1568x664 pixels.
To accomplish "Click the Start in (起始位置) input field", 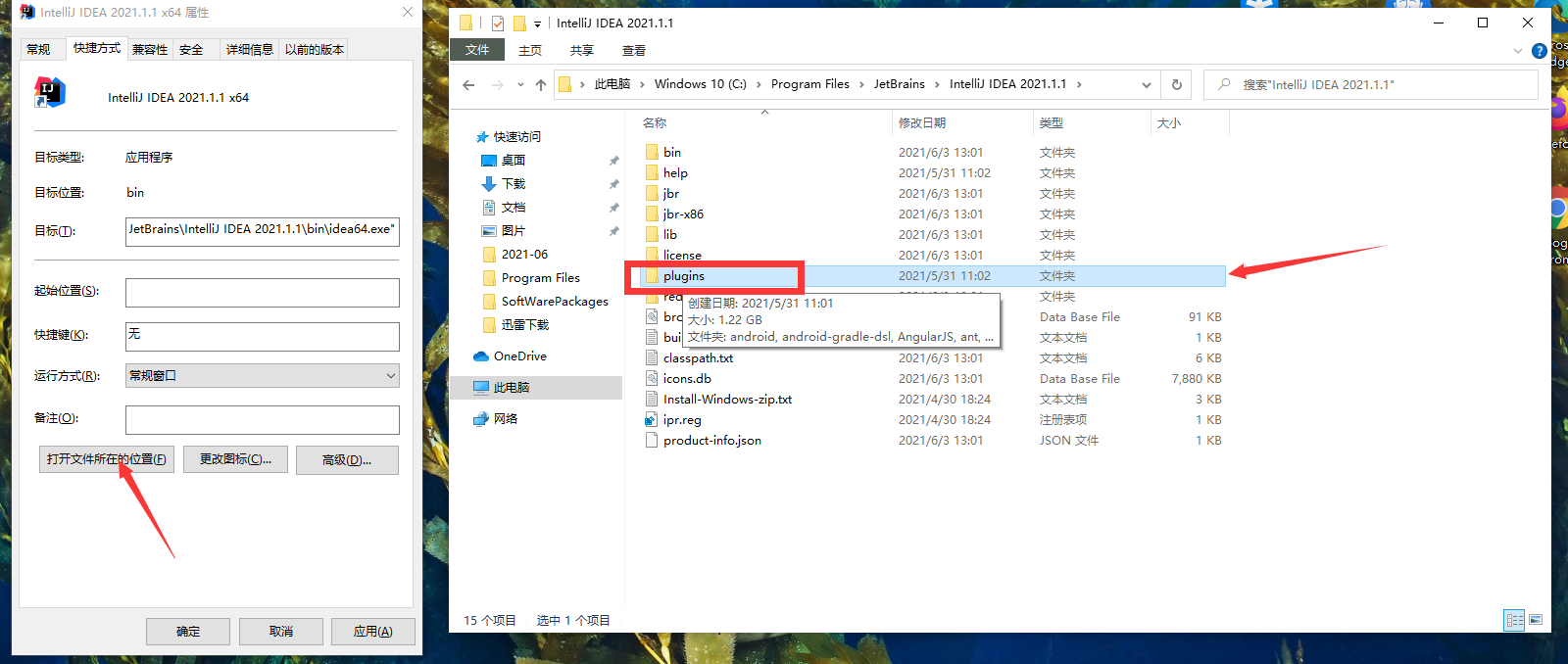I will 263,292.
